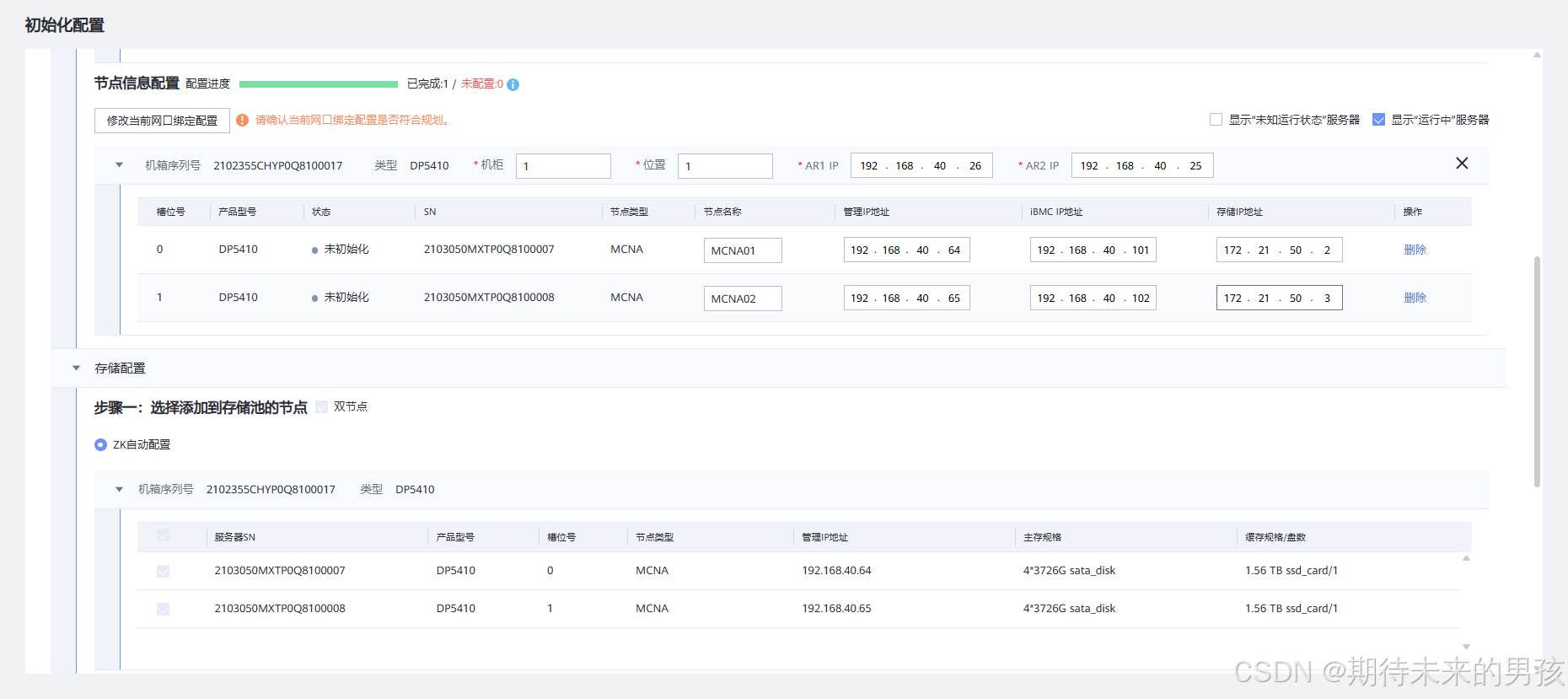Click the 主存规格 column header

click(x=1042, y=537)
